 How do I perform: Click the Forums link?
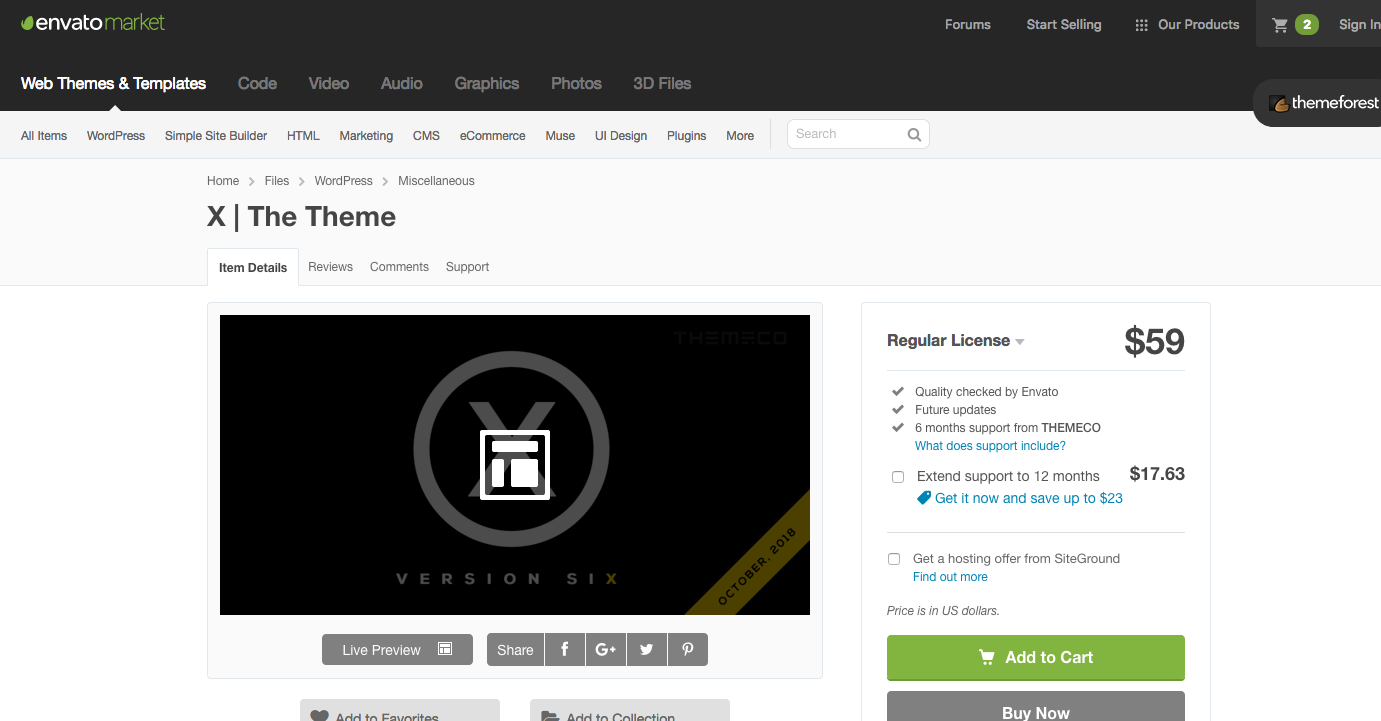point(968,25)
